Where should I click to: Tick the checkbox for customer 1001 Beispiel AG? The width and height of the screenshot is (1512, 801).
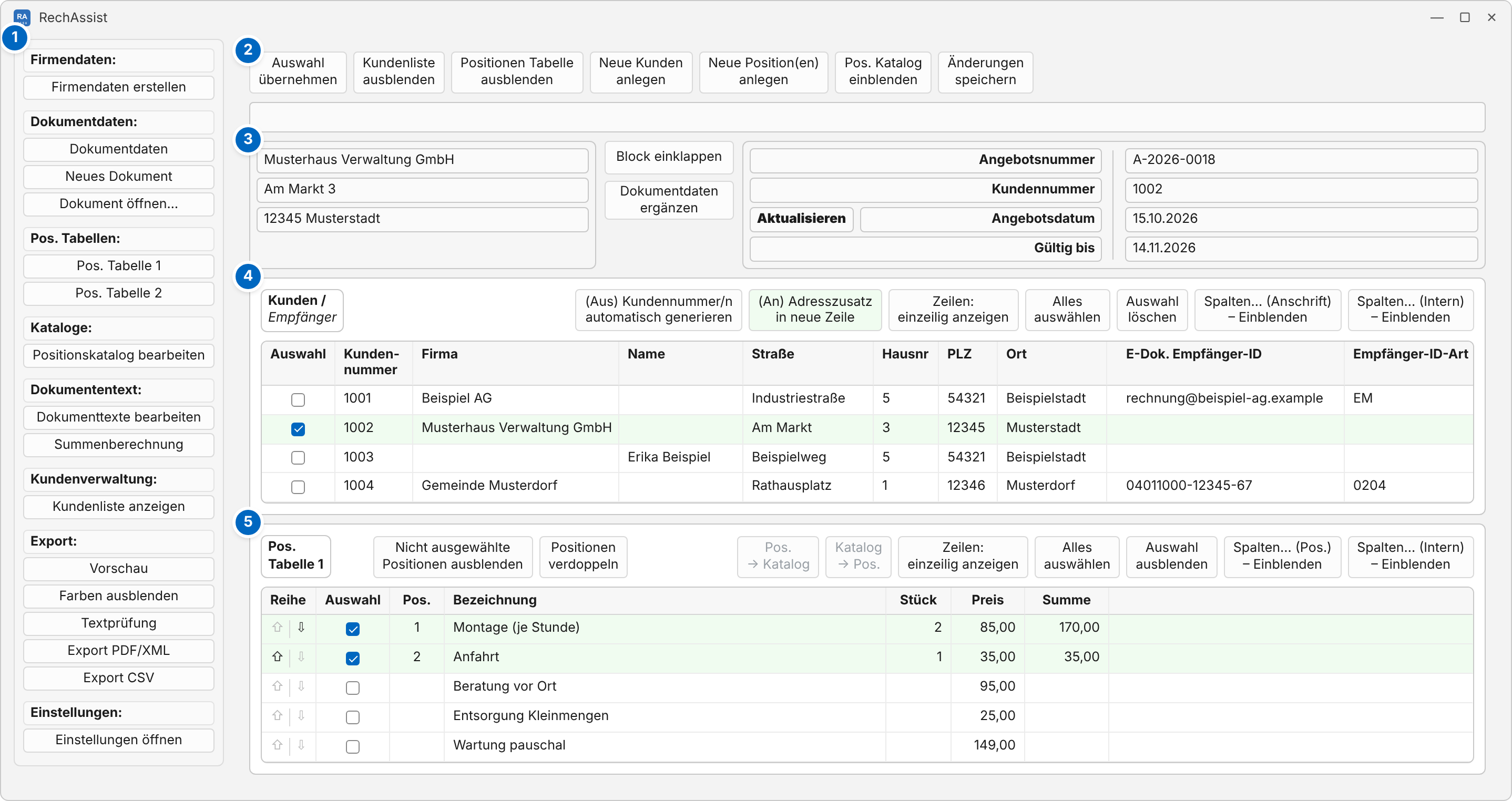(x=298, y=399)
